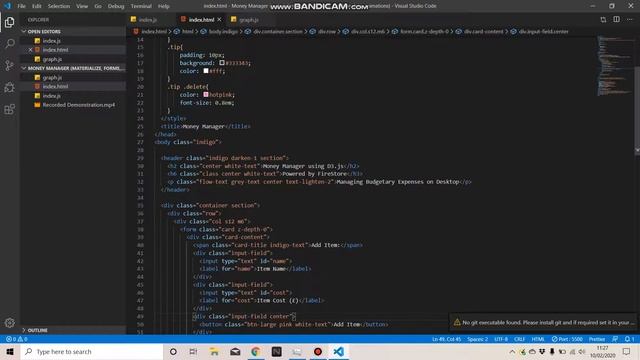Image resolution: width=640 pixels, height=360 pixels.
Task: Click the body.indigo breadcrumb segment
Action: pos(223,31)
